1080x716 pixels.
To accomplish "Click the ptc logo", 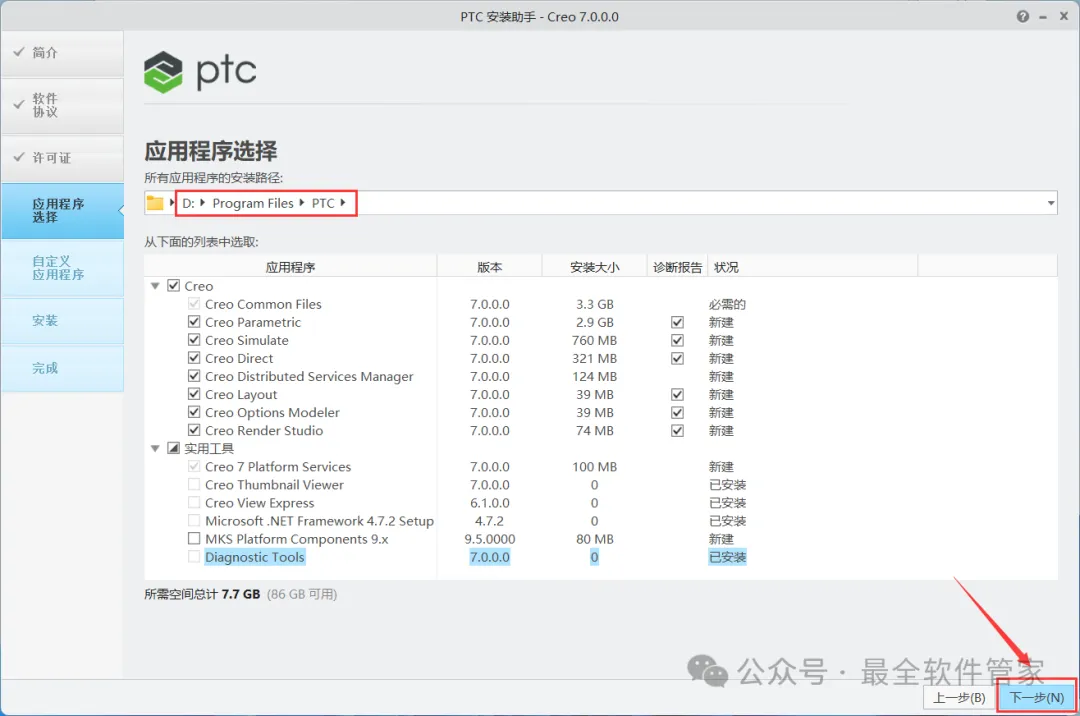I will pyautogui.click(x=200, y=72).
